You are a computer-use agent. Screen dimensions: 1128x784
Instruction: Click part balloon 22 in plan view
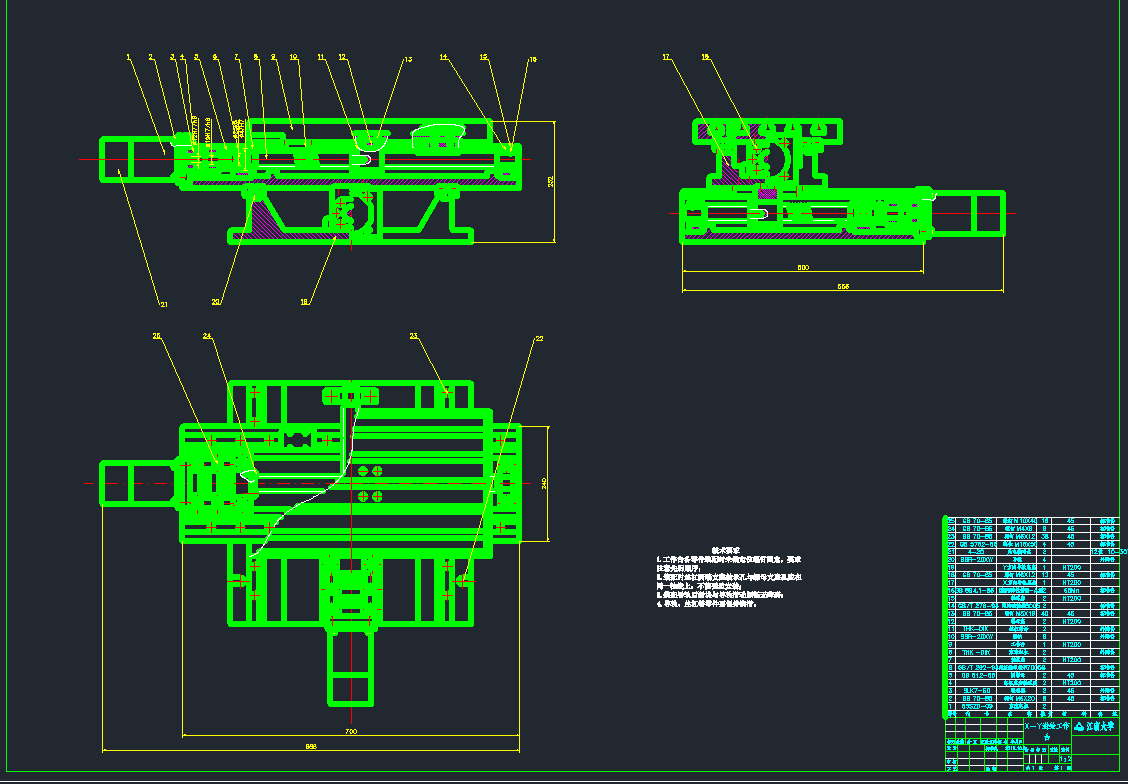pos(539,339)
